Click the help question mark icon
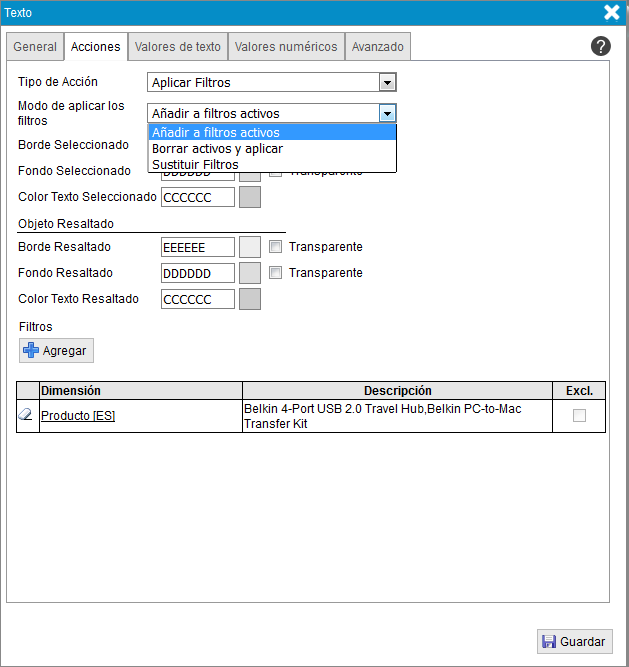 [600, 46]
